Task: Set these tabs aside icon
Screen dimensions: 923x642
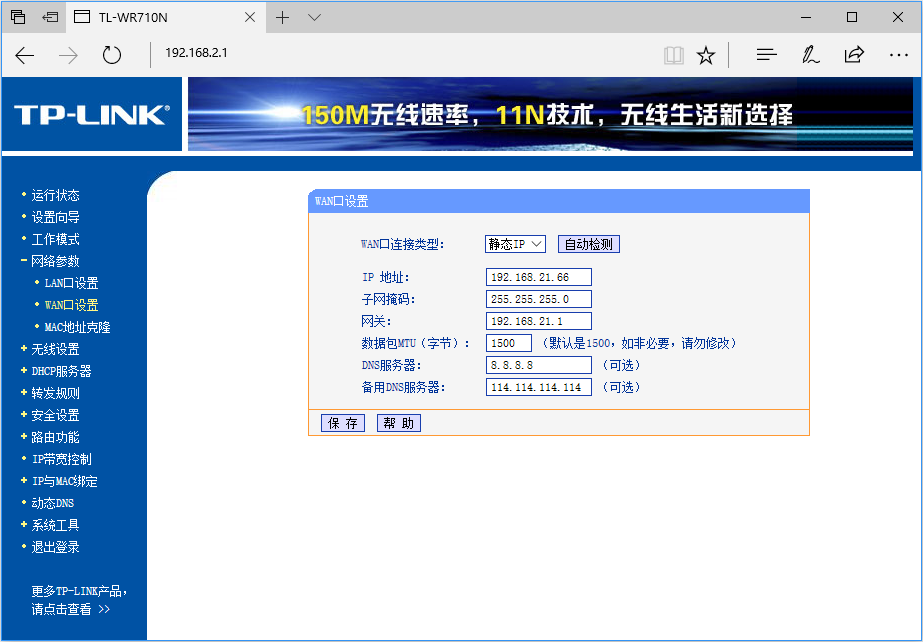Action: (x=51, y=17)
